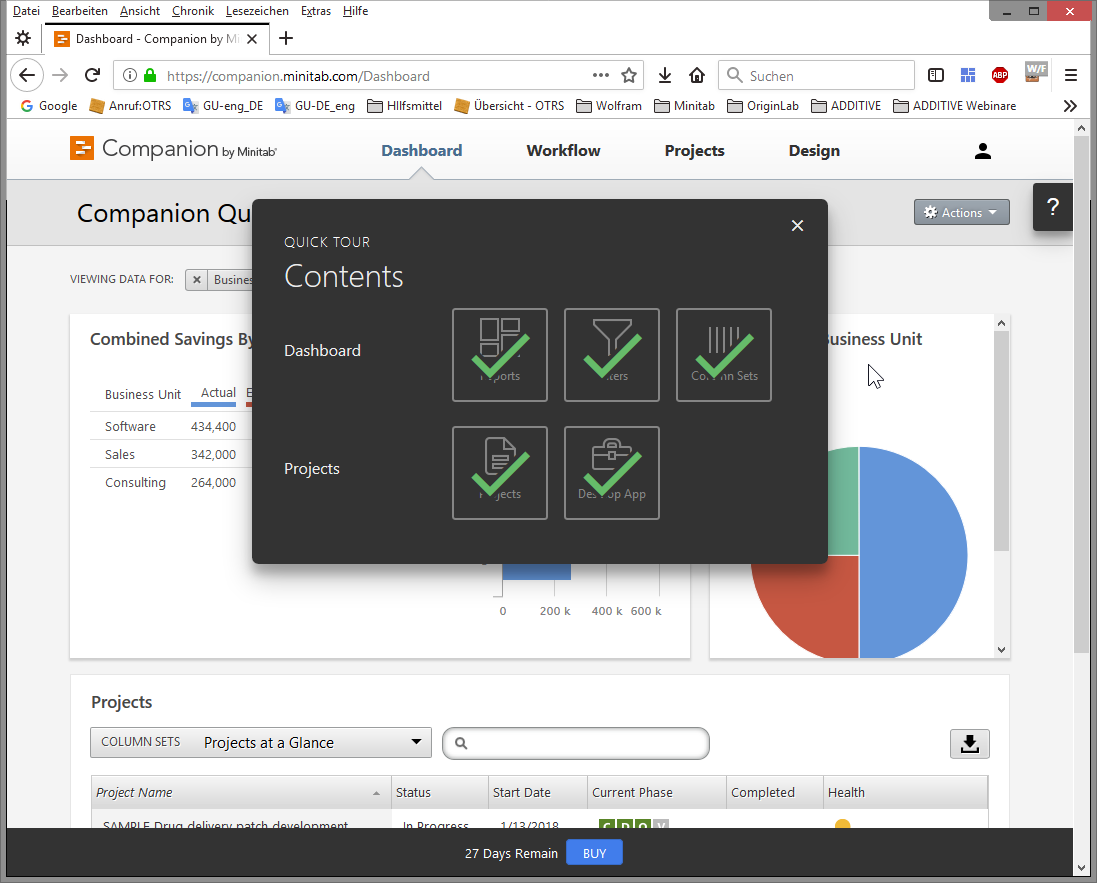Open the help question mark panel
Viewport: 1097px width, 883px height.
1052,206
